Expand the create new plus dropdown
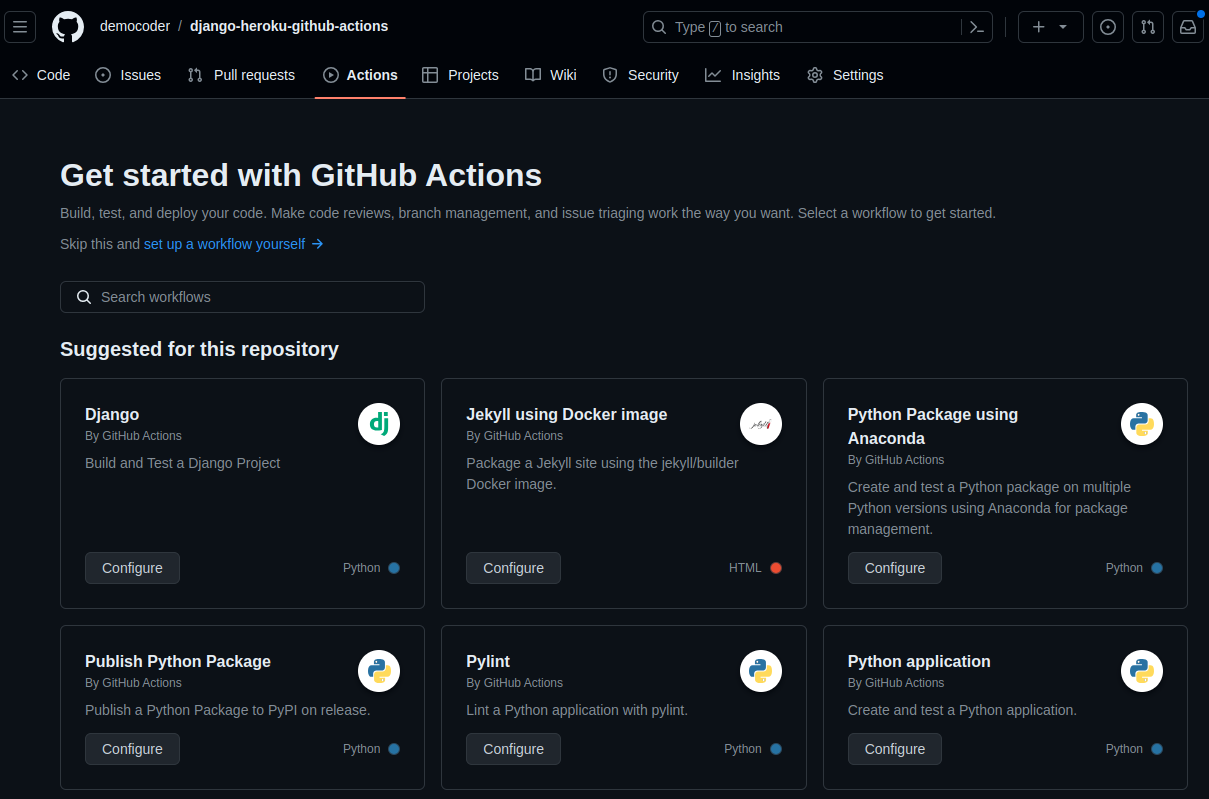Viewport: 1209px width, 799px height. [1050, 27]
